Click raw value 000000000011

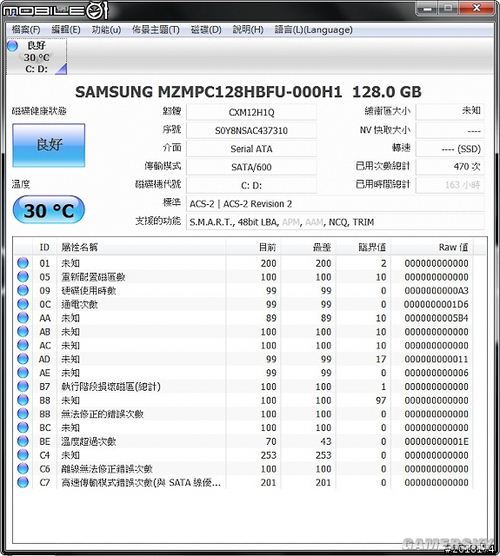(x=436, y=359)
